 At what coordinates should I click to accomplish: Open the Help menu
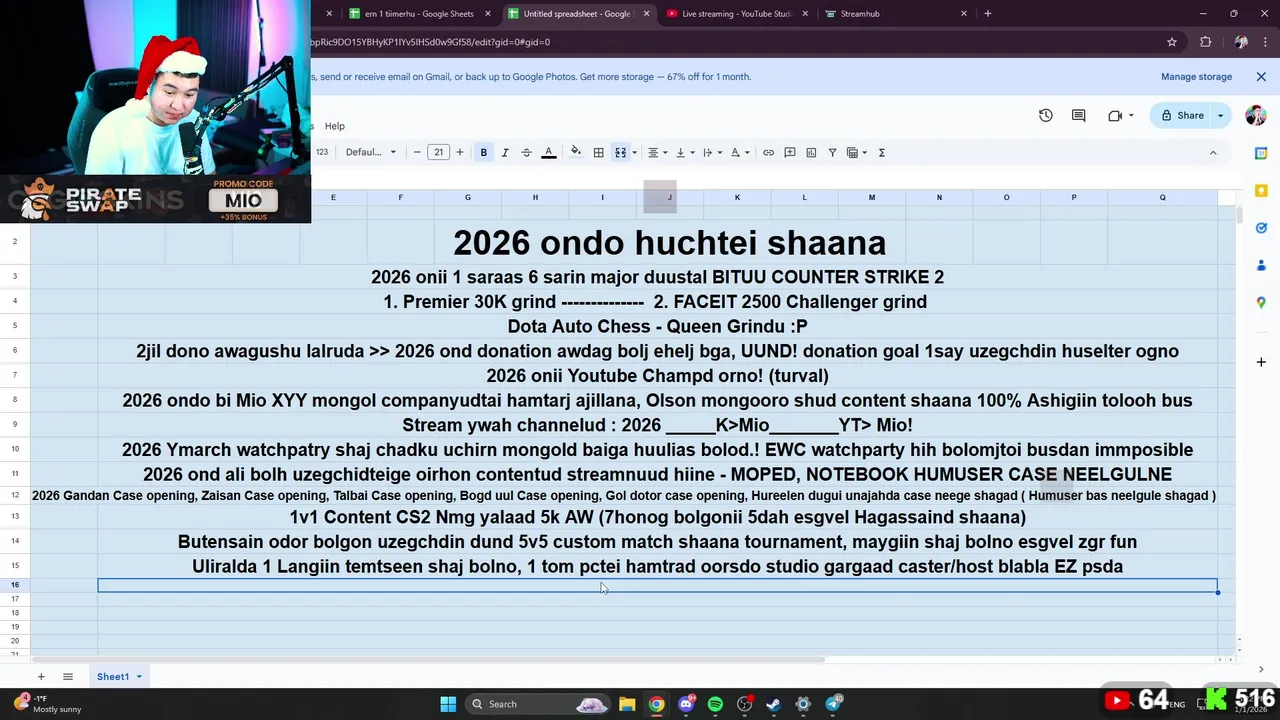pyautogui.click(x=334, y=126)
